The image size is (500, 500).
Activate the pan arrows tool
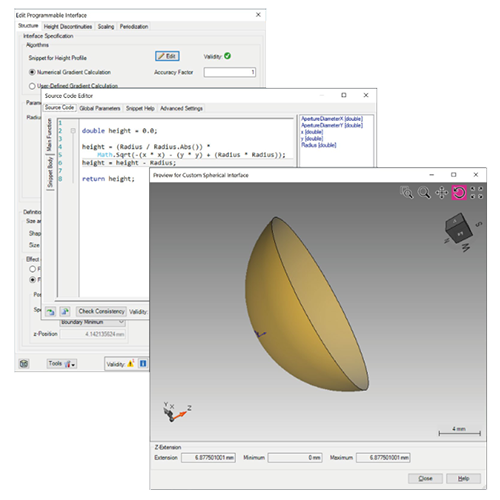point(442,192)
